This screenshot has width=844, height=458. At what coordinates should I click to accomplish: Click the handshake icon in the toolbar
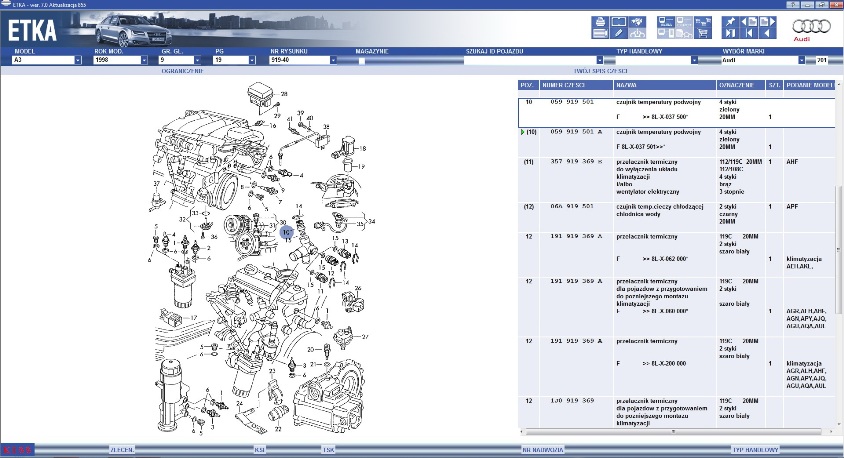[x=637, y=22]
